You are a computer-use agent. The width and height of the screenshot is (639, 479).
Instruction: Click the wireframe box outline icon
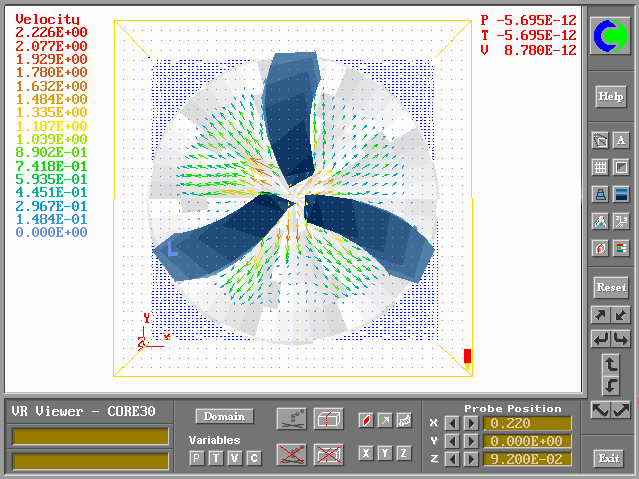328,418
